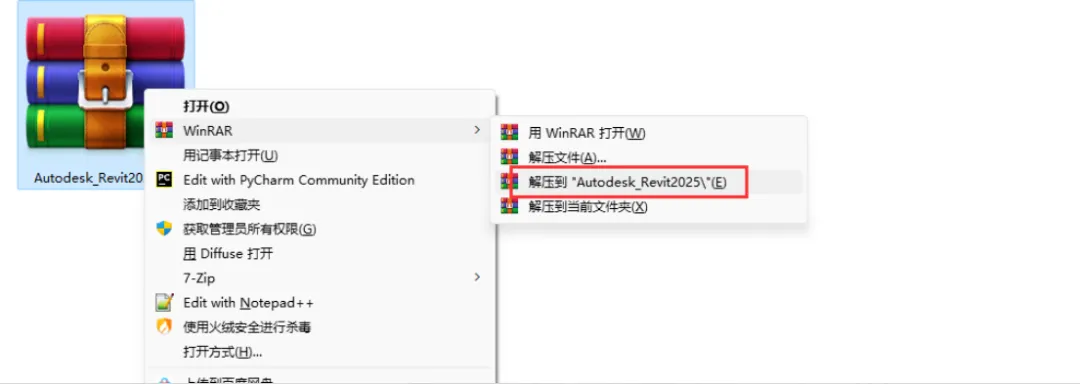Image resolution: width=1080 pixels, height=384 pixels.
Task: Click the icon beside 解压到当前文件夹
Action: [509, 206]
